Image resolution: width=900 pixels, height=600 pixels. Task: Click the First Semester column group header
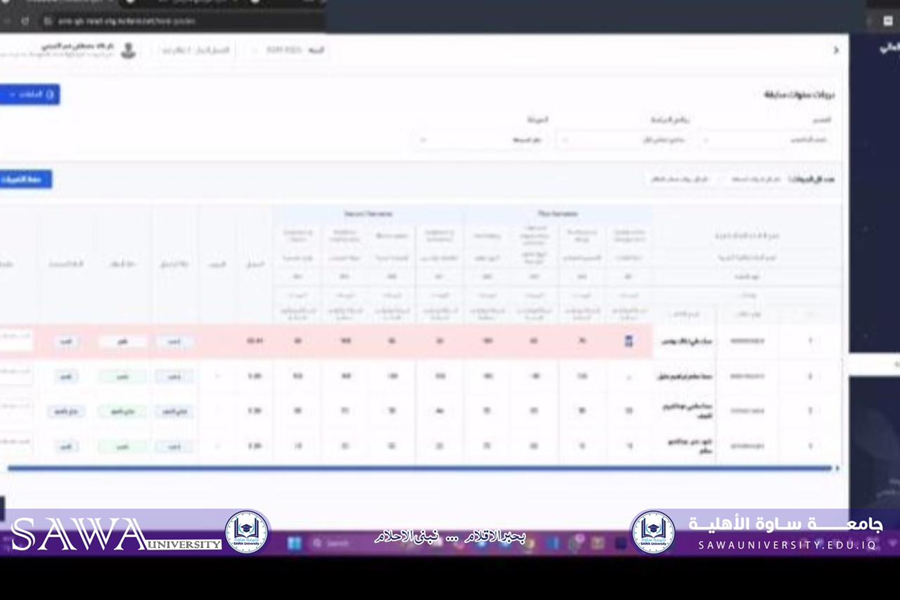[557, 214]
